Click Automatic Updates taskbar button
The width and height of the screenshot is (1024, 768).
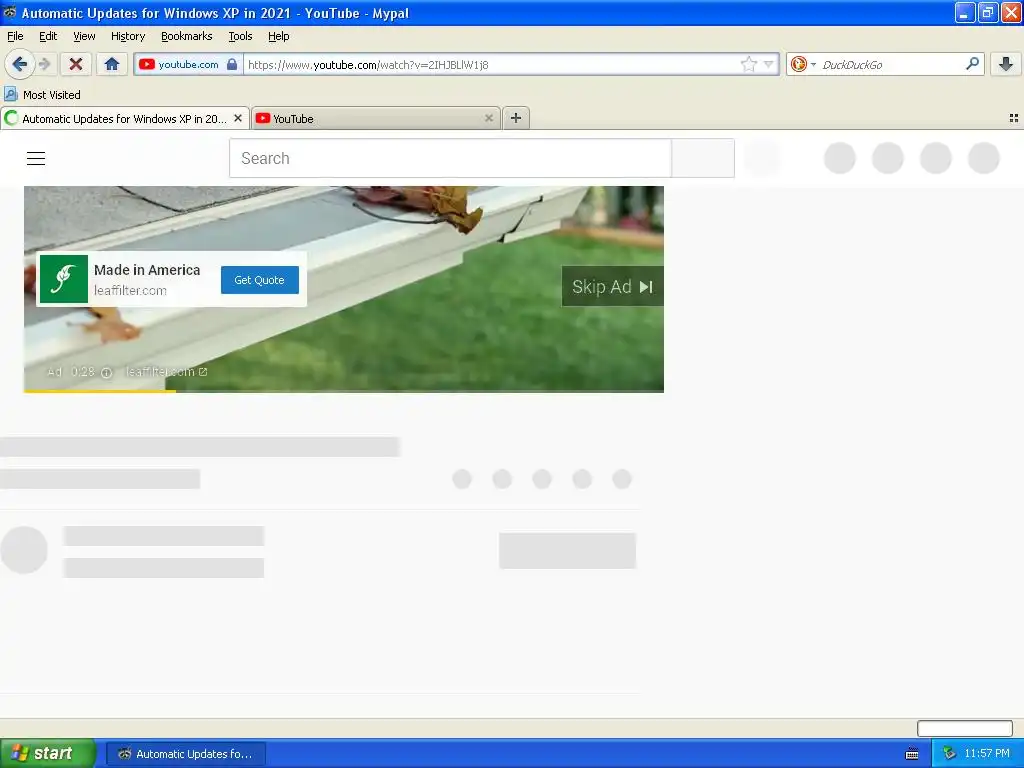(186, 754)
